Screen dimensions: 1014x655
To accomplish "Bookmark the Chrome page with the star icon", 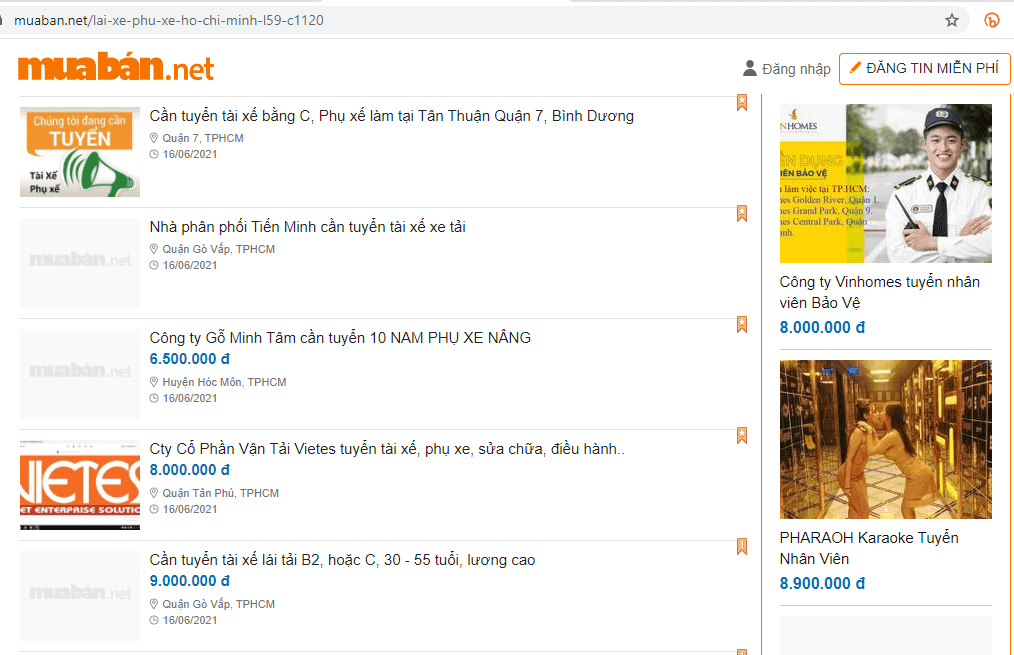I will pyautogui.click(x=951, y=20).
